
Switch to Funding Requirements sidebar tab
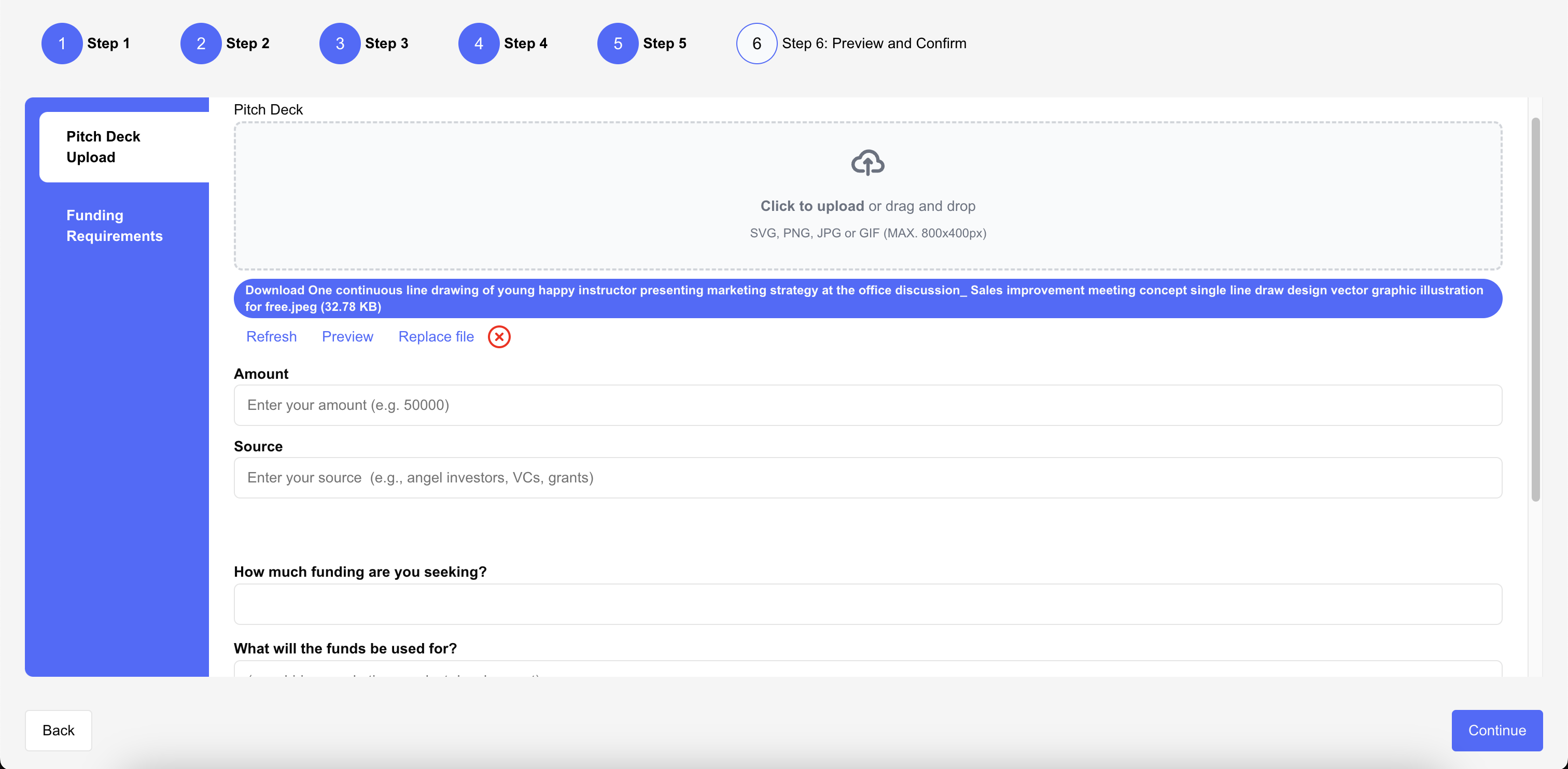coord(115,226)
